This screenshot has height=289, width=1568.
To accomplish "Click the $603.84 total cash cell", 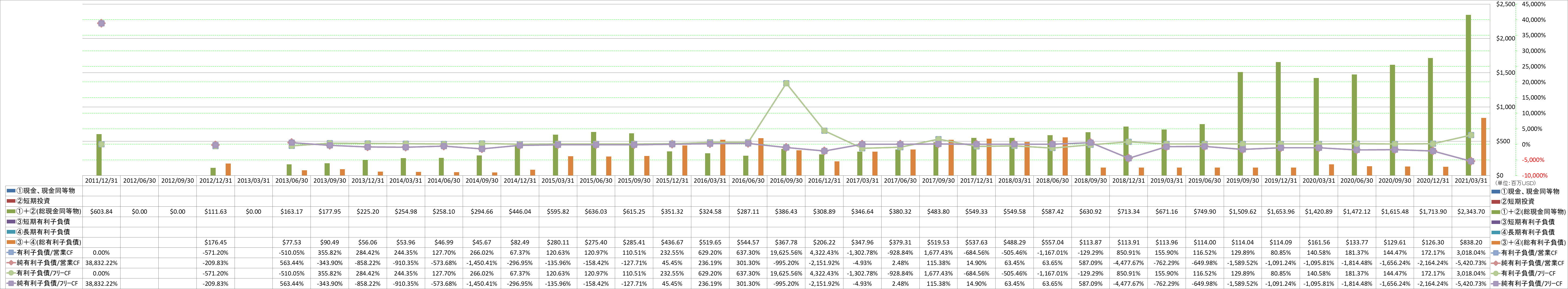I will pyautogui.click(x=102, y=212).
